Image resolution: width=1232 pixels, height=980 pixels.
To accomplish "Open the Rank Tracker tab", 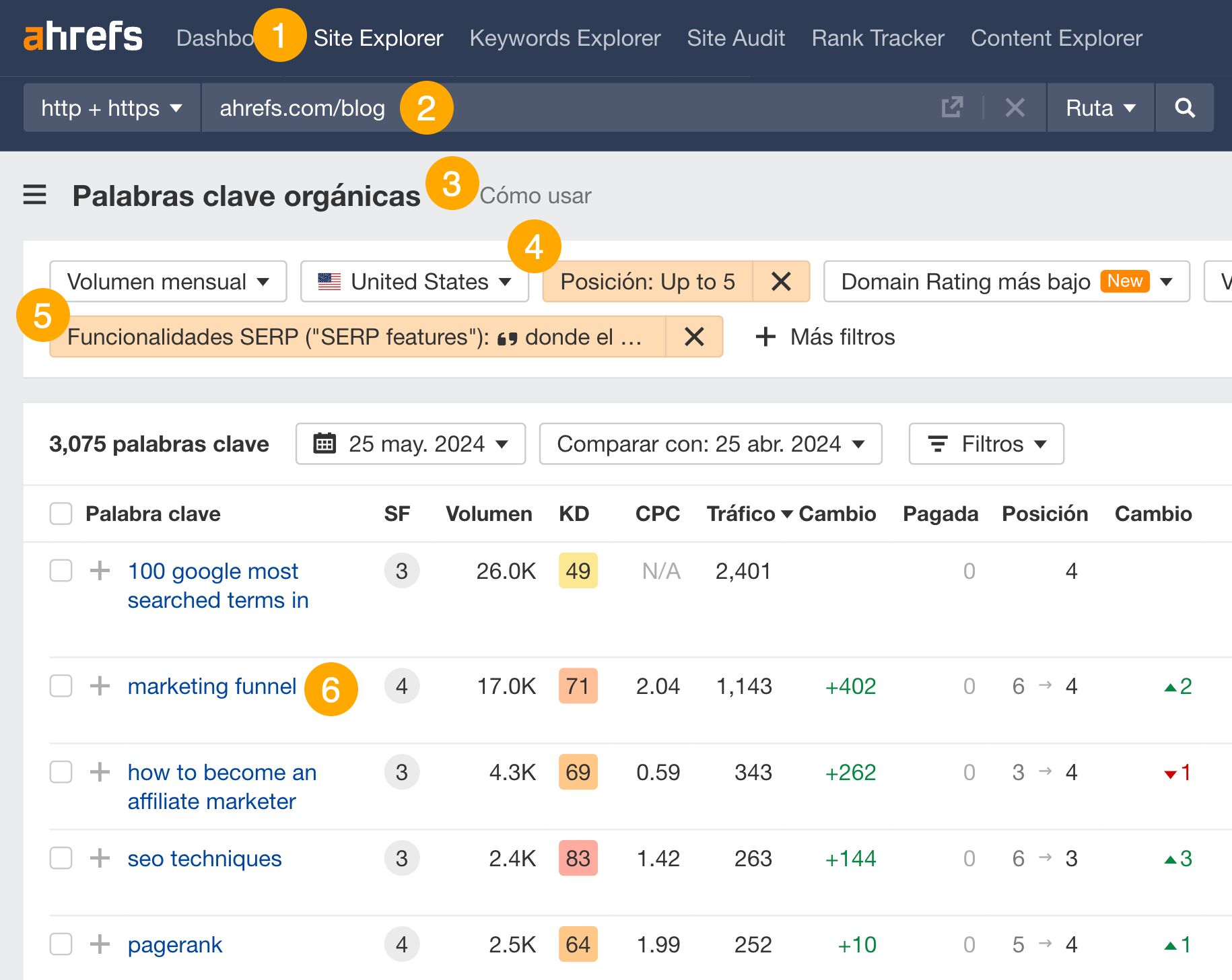I will pyautogui.click(x=878, y=38).
